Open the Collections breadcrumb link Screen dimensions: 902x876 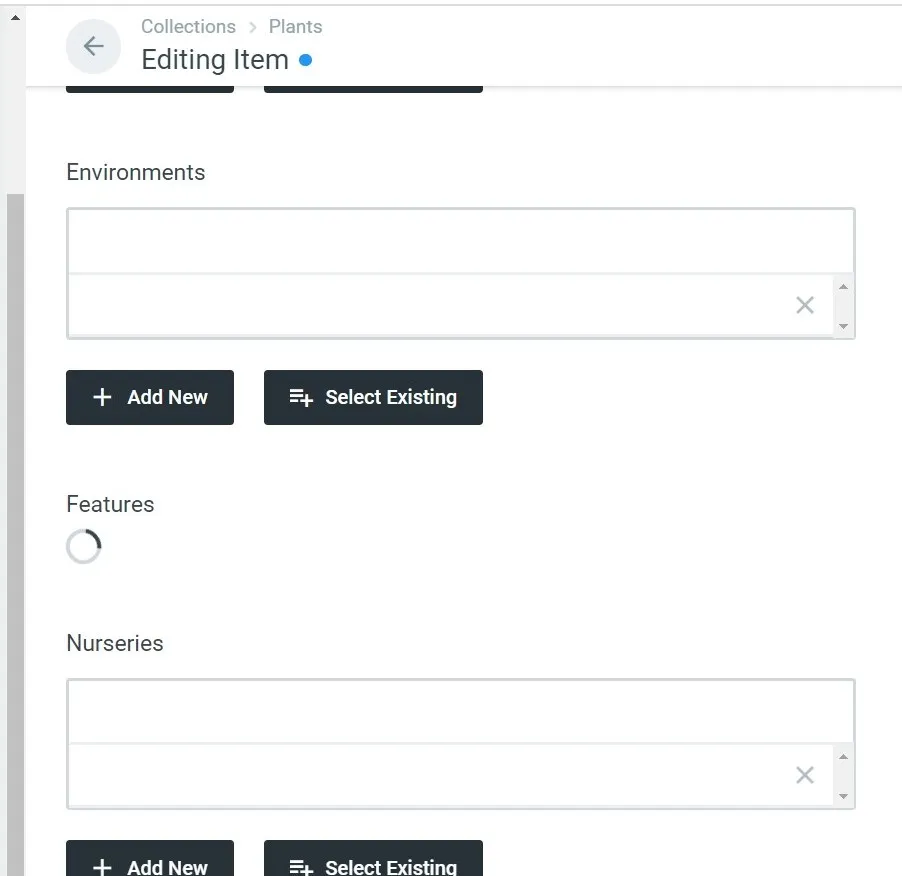188,26
